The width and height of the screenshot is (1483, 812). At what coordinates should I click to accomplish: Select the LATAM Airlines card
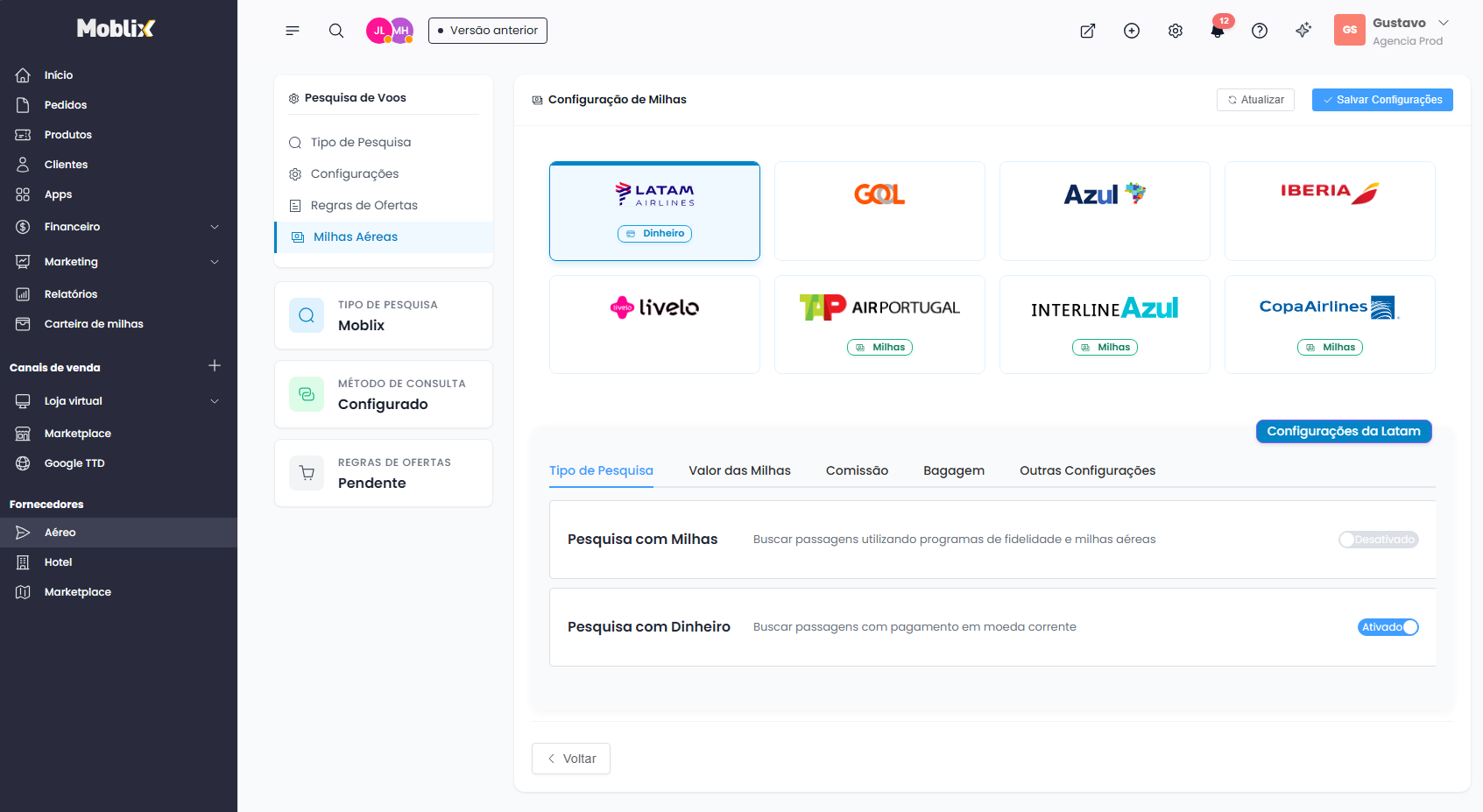pyautogui.click(x=654, y=211)
